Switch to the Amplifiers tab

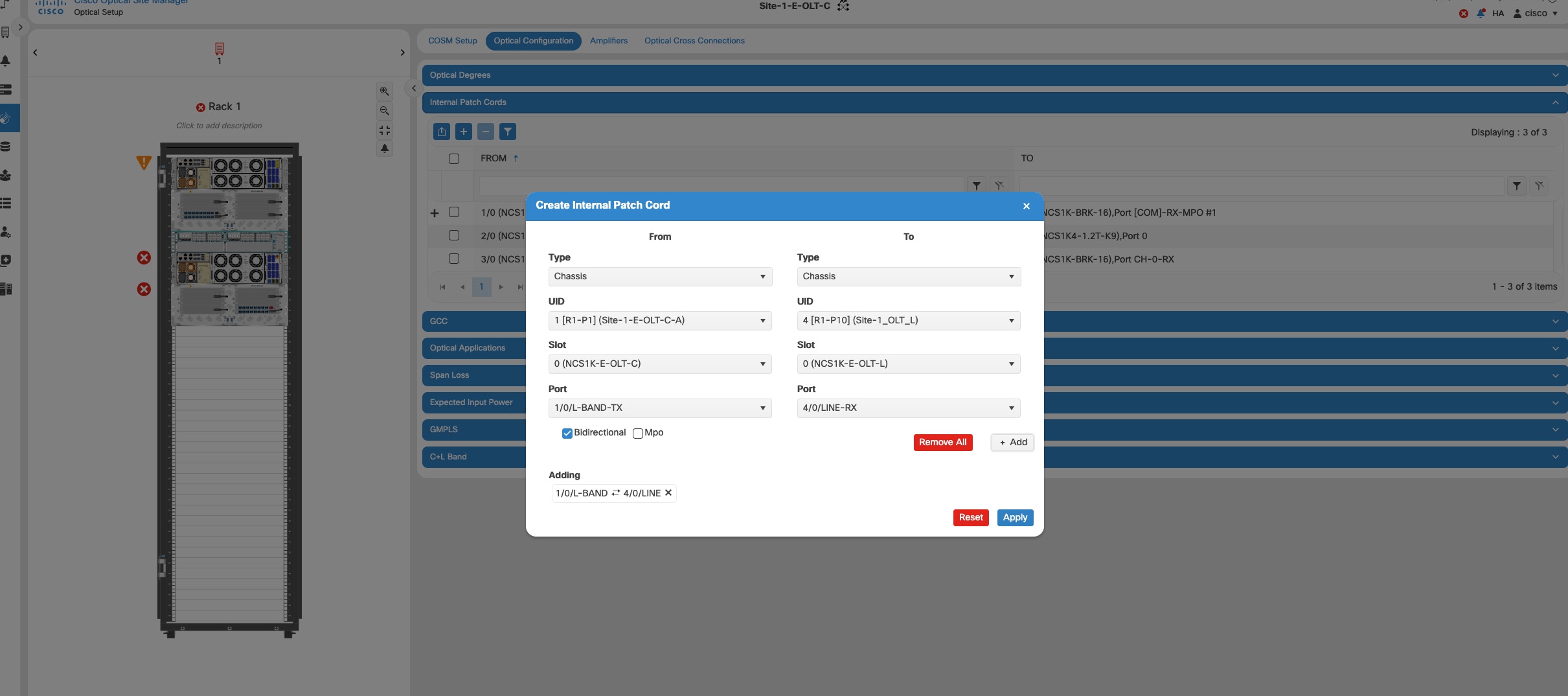tap(609, 41)
